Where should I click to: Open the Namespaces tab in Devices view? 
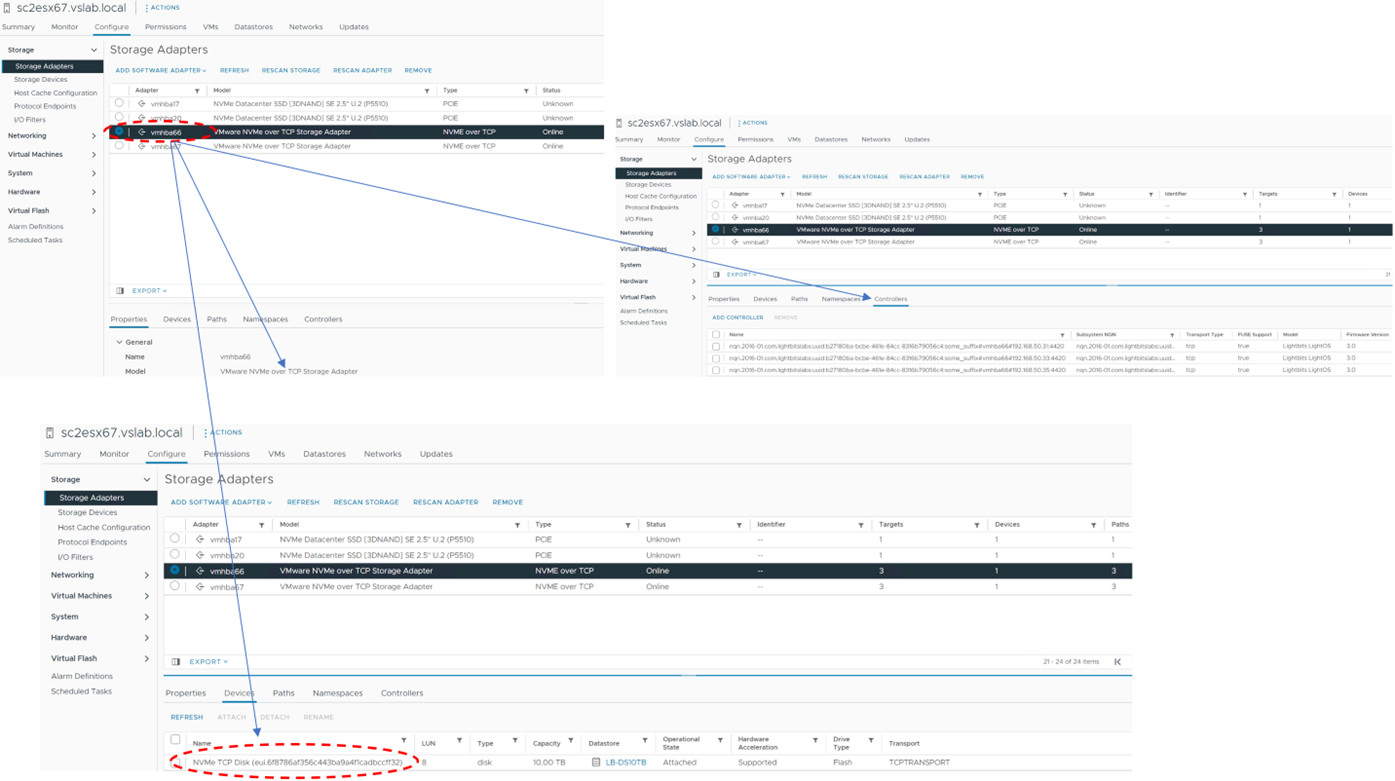338,693
